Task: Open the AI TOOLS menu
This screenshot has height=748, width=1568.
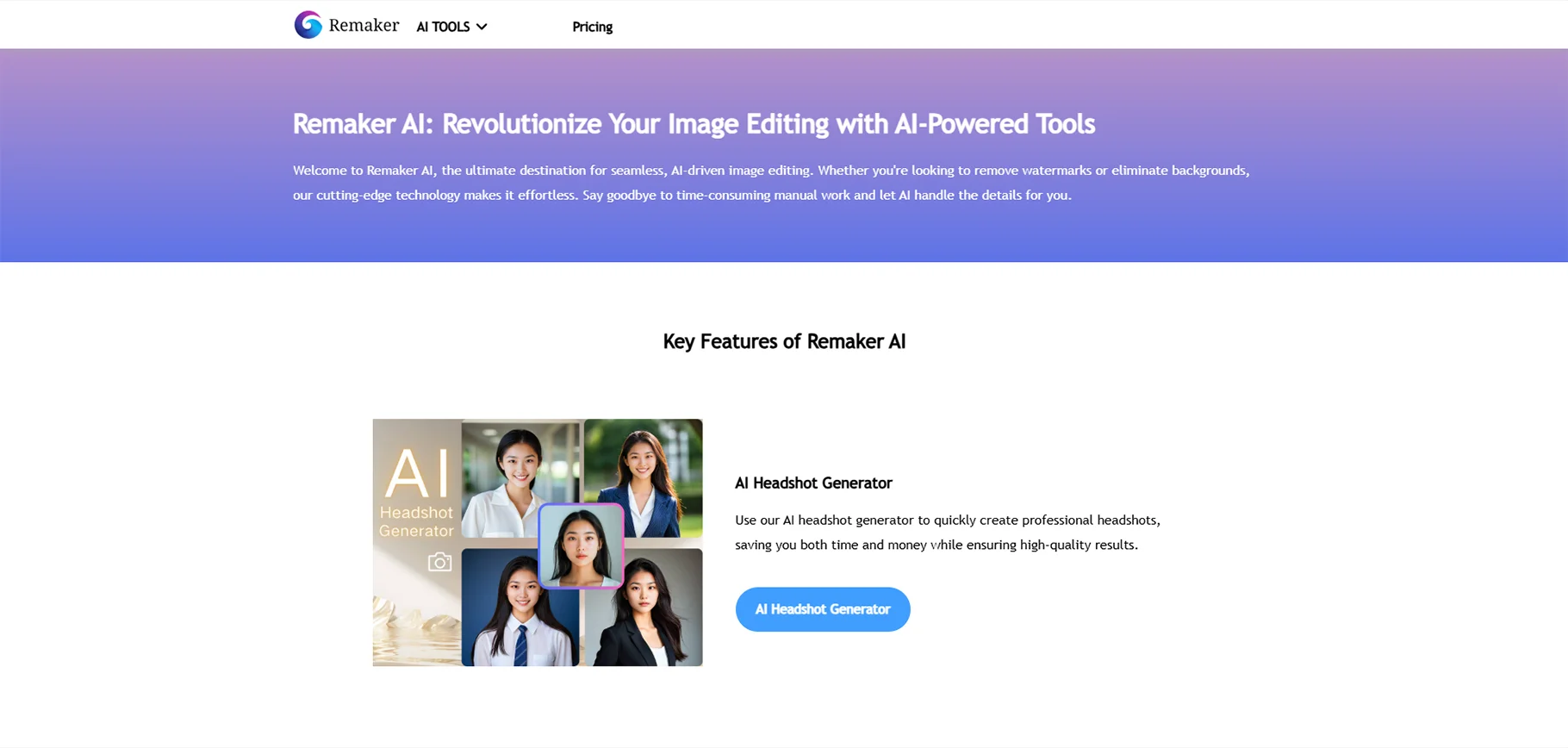Action: tap(451, 27)
